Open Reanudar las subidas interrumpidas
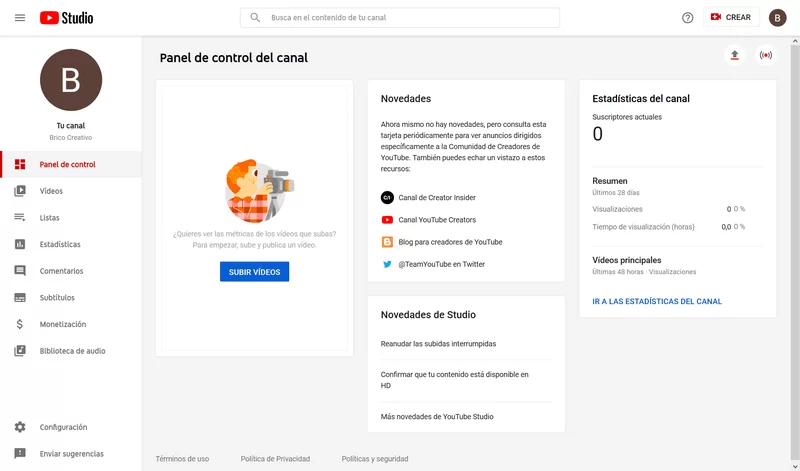800x471 pixels. click(438, 344)
